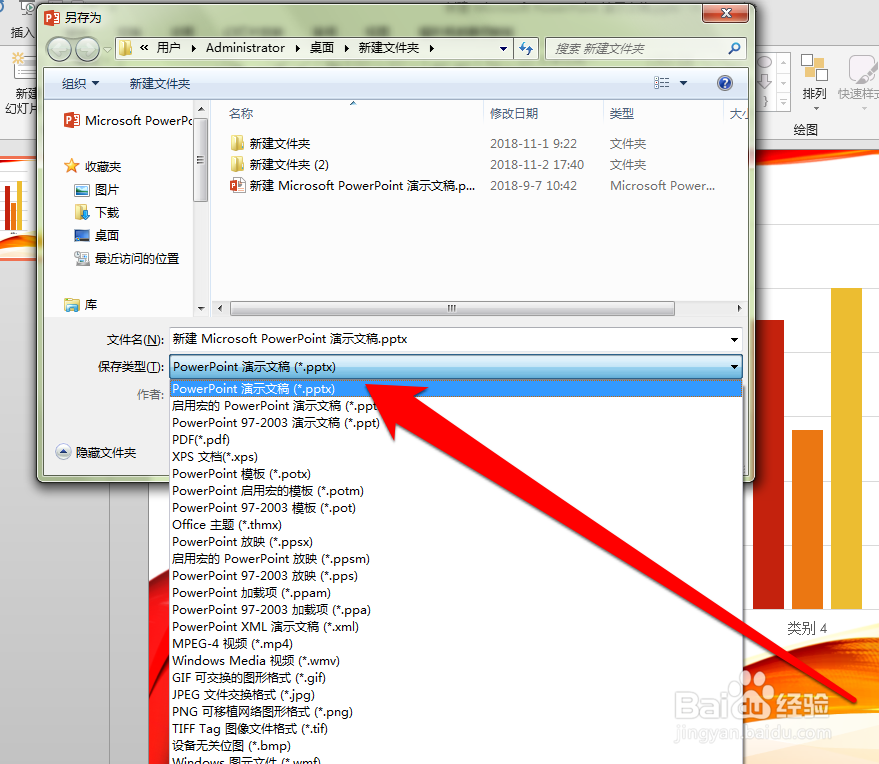879x764 pixels.
Task: Click the search magnifier icon
Action: tap(733, 49)
